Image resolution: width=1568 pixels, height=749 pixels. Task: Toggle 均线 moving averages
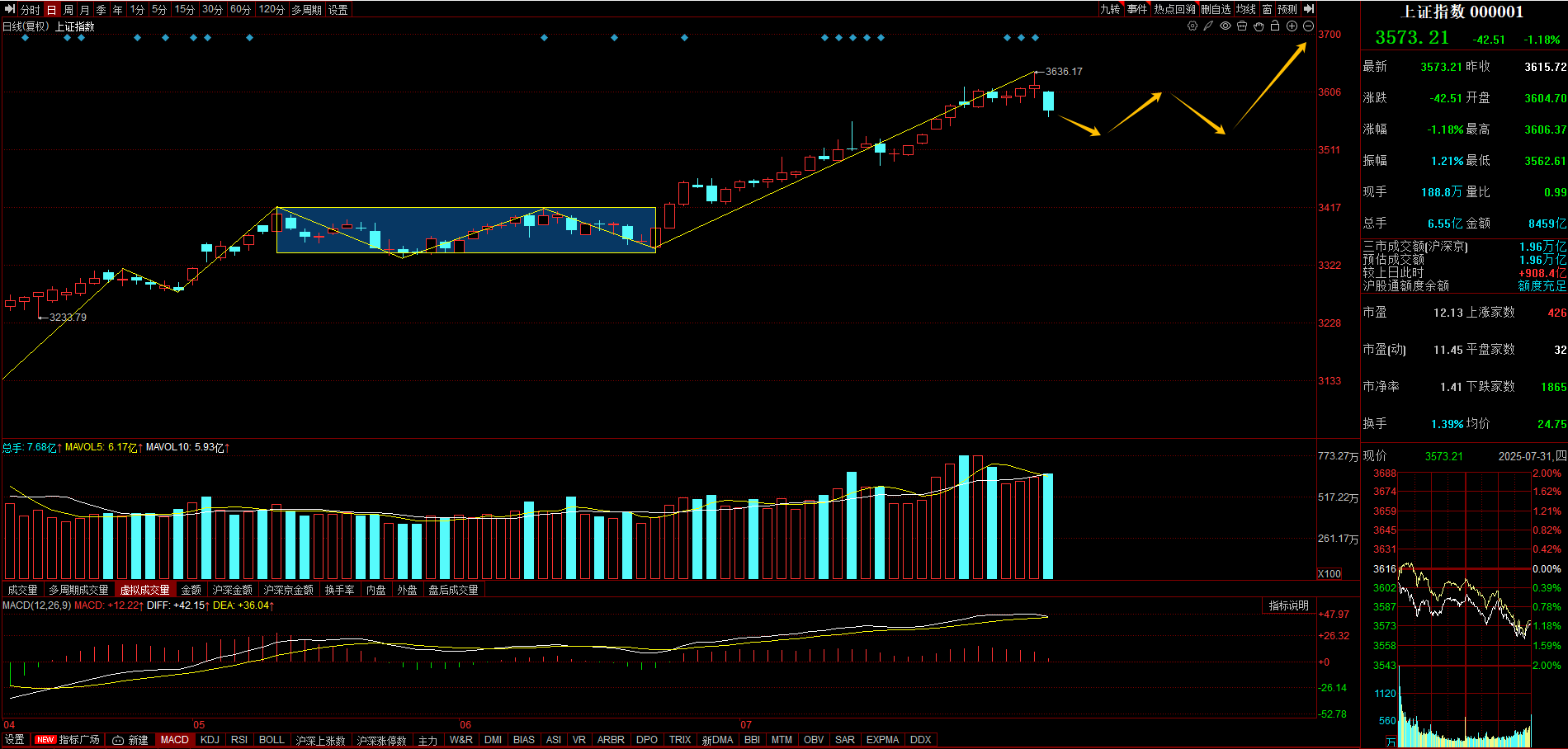point(1246,9)
